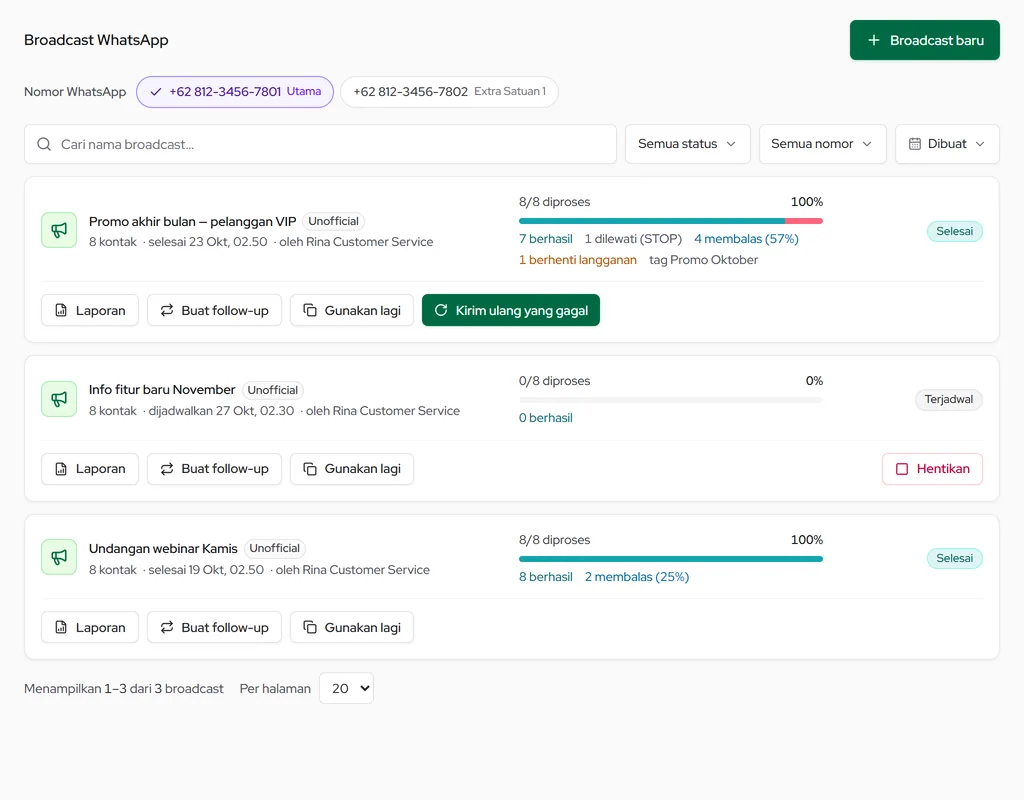
Task: Click the 4 membalas (57%) link
Action: pos(746,239)
